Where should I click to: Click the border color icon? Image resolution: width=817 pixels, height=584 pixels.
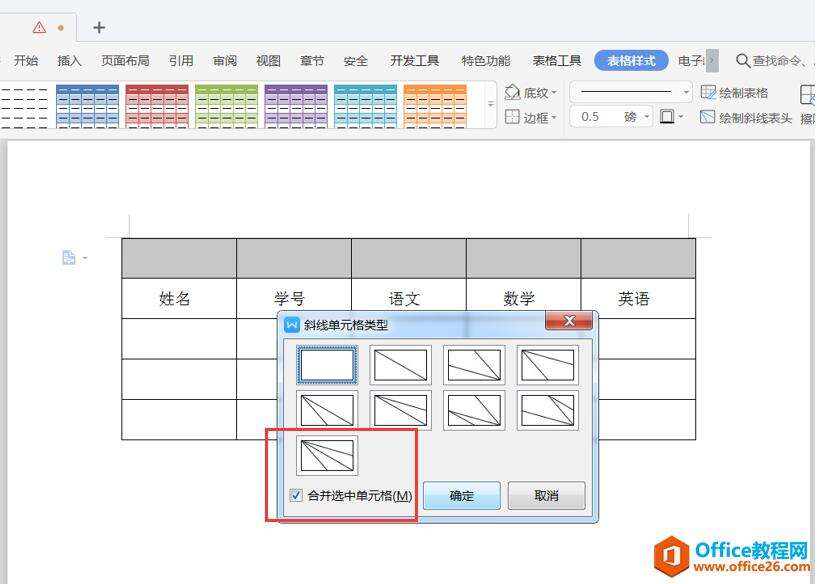click(x=667, y=116)
